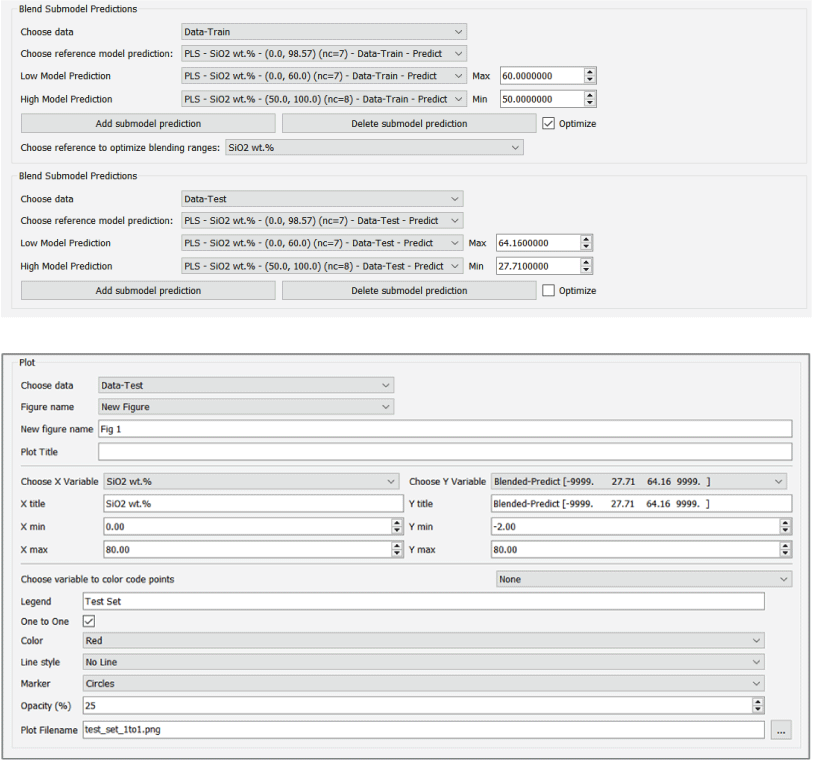This screenshot has width=813, height=760.
Task: Click the Legend field containing Test Set
Action: tap(422, 602)
